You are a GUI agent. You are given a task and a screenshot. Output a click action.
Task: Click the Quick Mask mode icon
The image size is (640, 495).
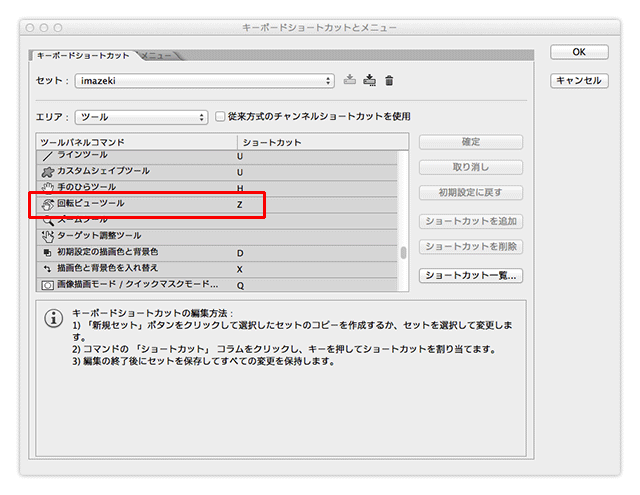47,285
